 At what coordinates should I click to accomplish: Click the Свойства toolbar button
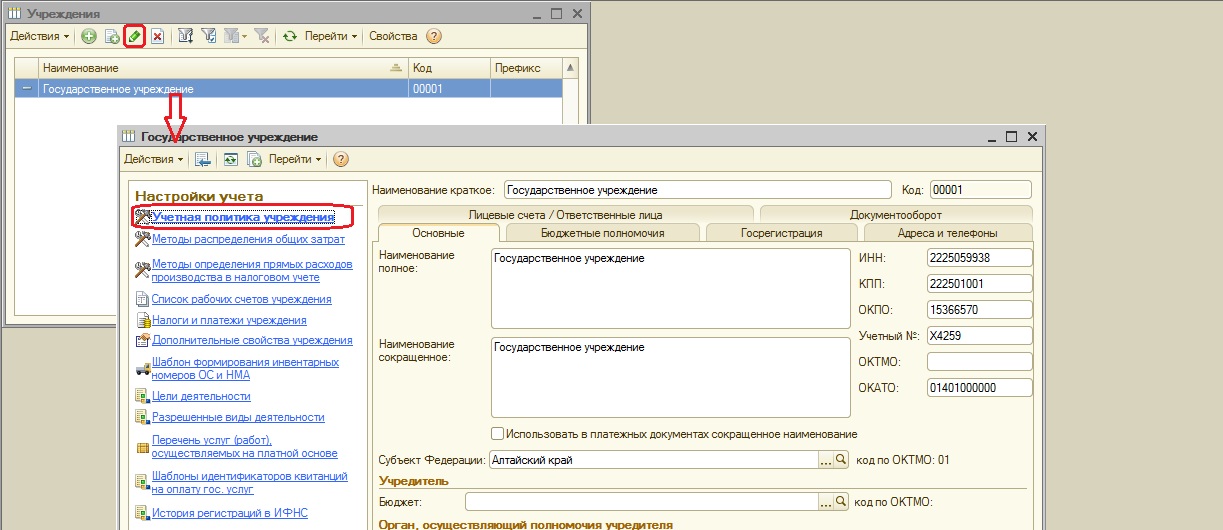[393, 36]
